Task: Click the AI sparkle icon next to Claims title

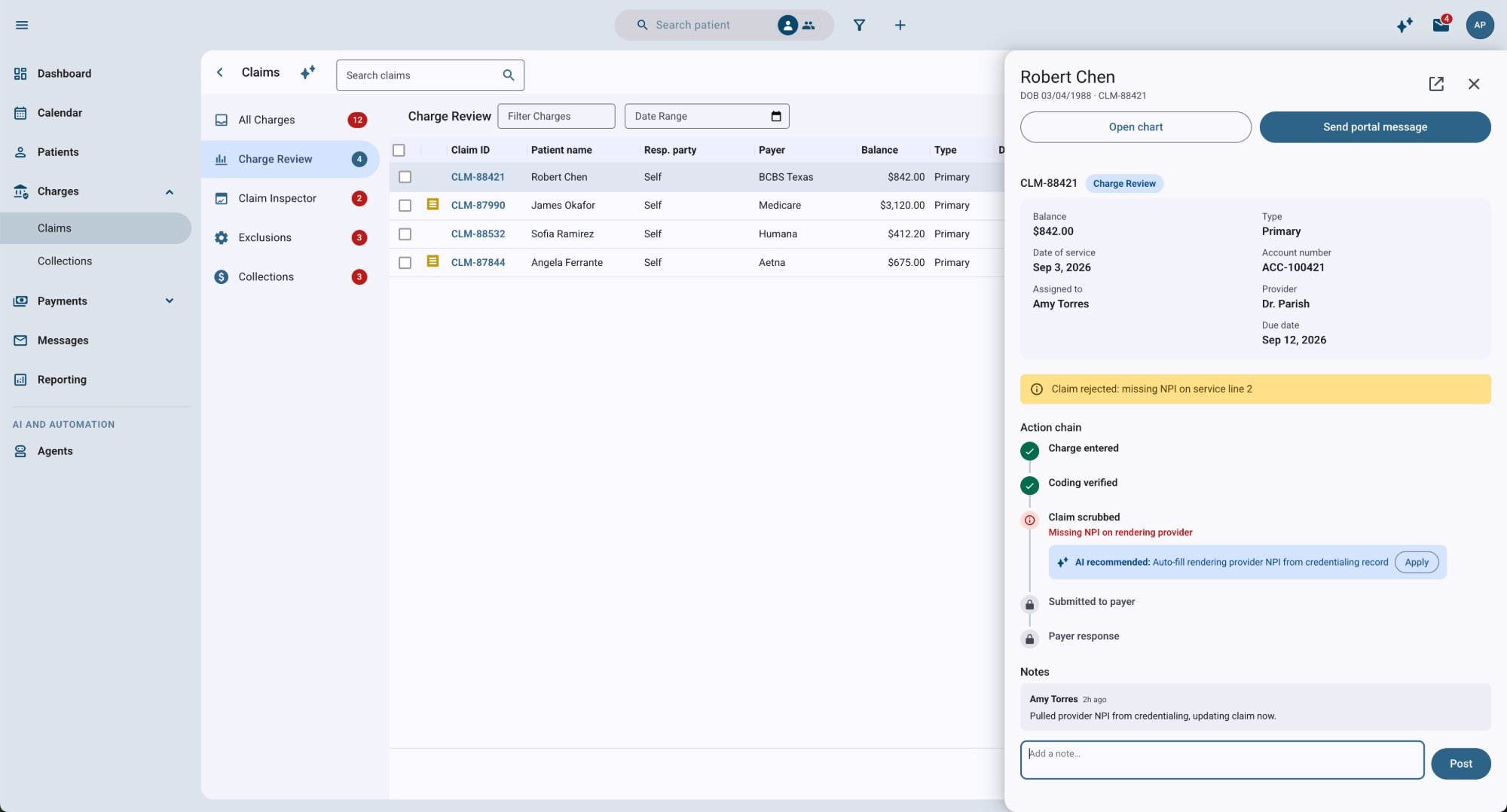Action: 307,72
